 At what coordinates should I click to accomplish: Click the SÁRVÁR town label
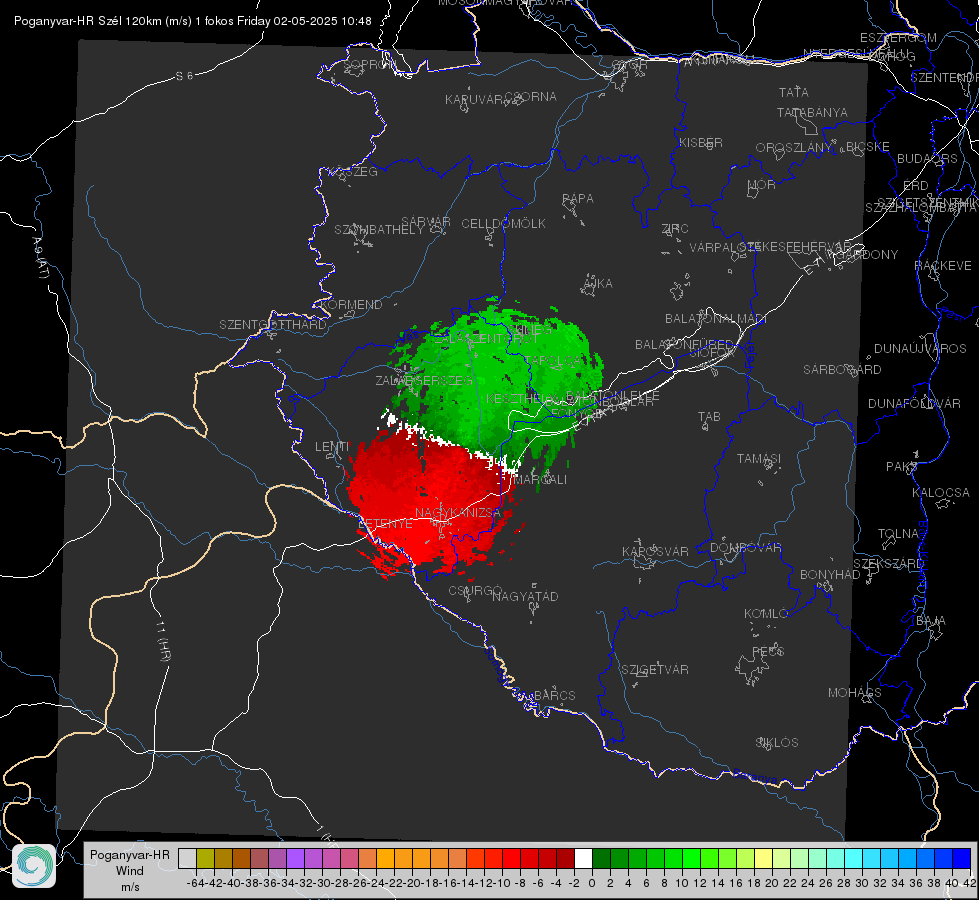pyautogui.click(x=426, y=222)
